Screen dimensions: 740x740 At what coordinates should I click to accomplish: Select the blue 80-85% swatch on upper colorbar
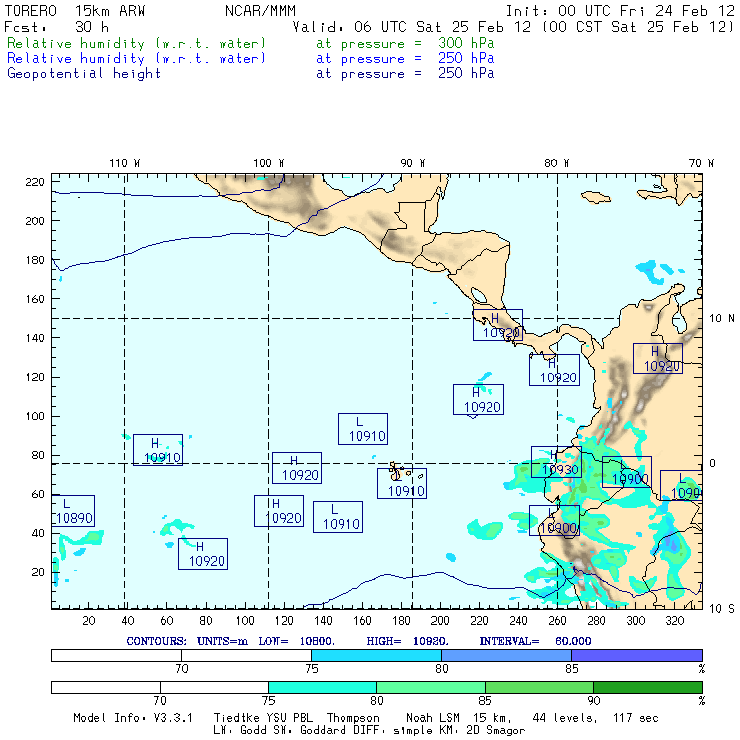[x=506, y=655]
